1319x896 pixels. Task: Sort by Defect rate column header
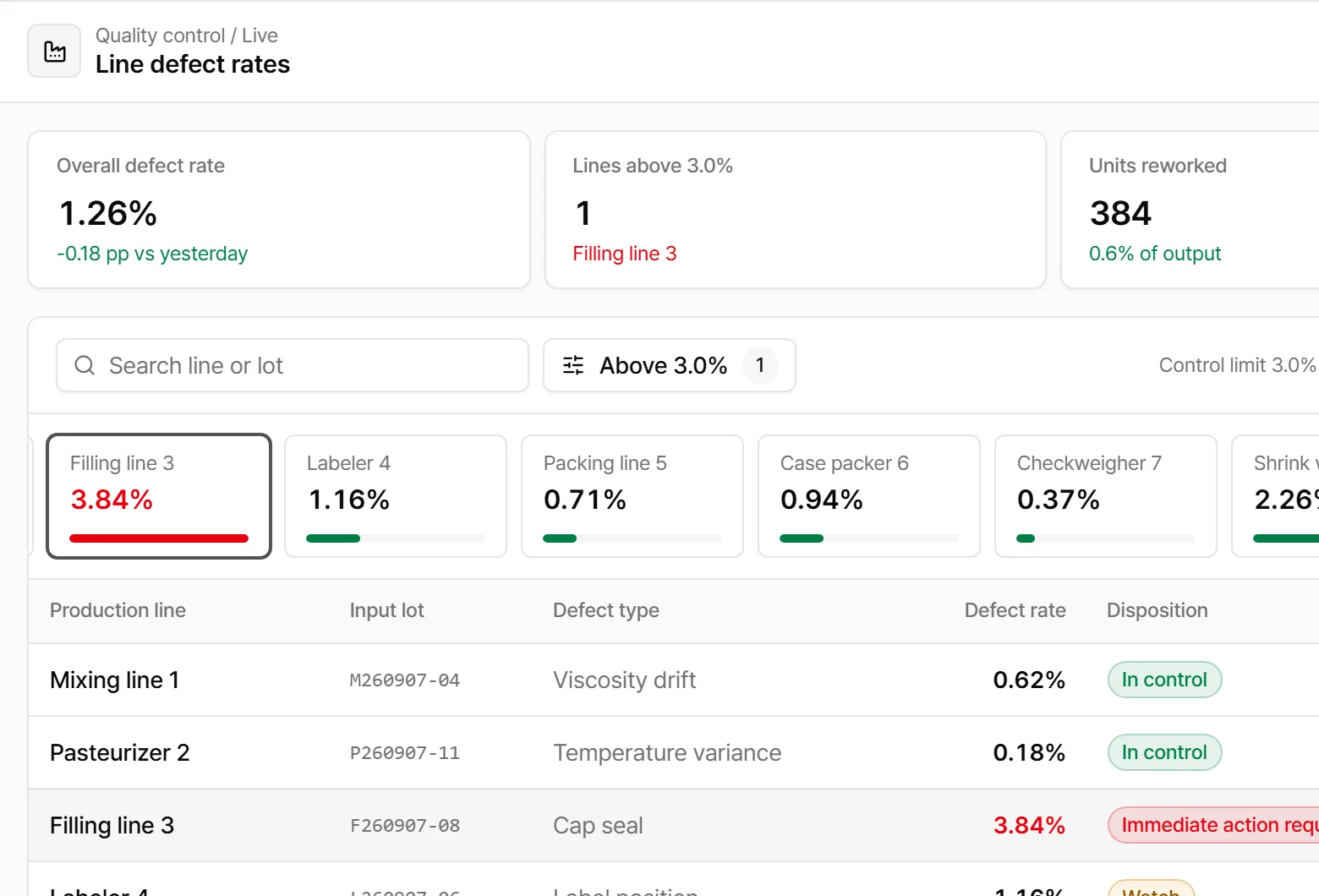coord(1015,610)
